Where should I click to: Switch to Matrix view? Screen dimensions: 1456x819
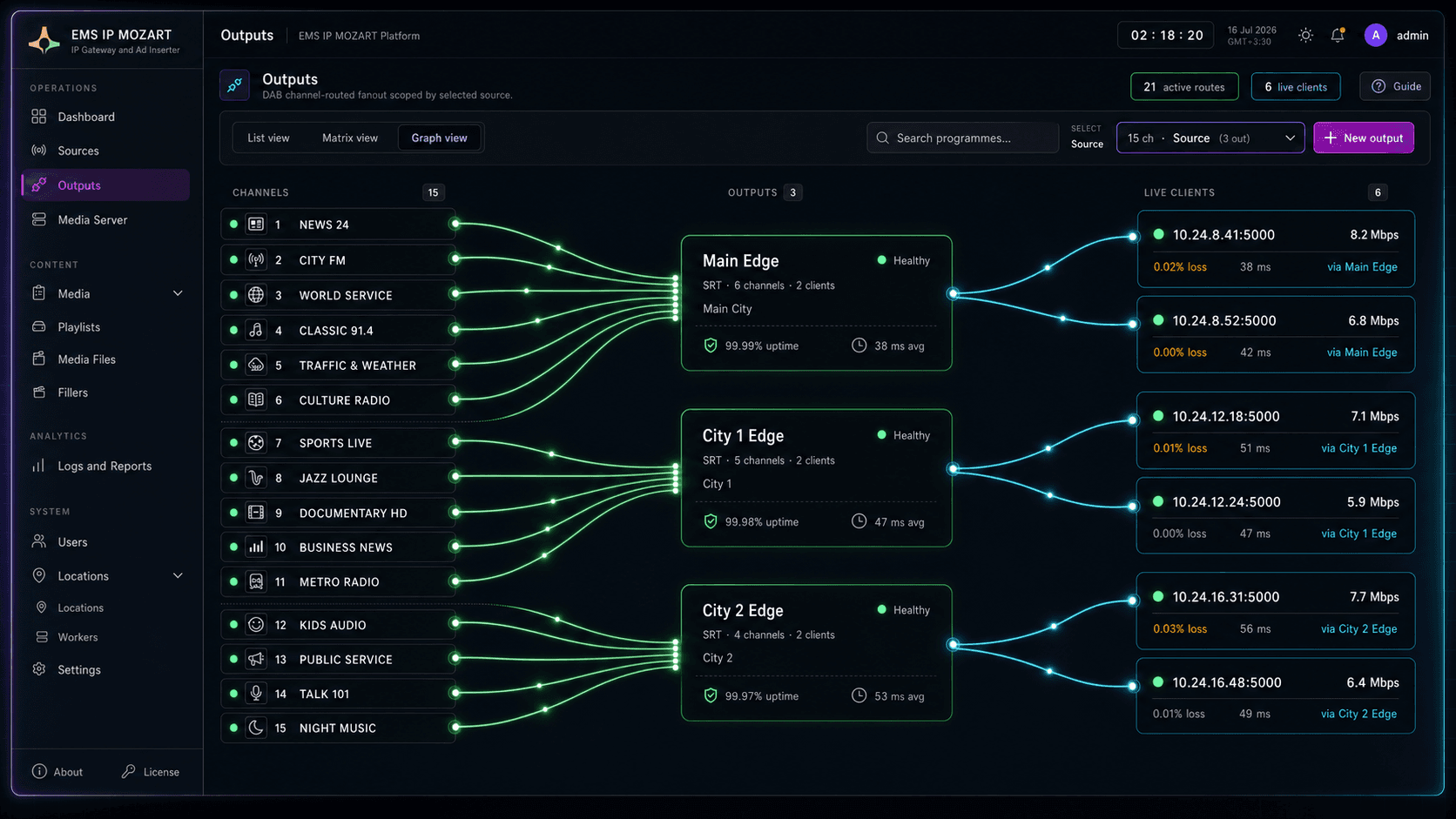350,138
